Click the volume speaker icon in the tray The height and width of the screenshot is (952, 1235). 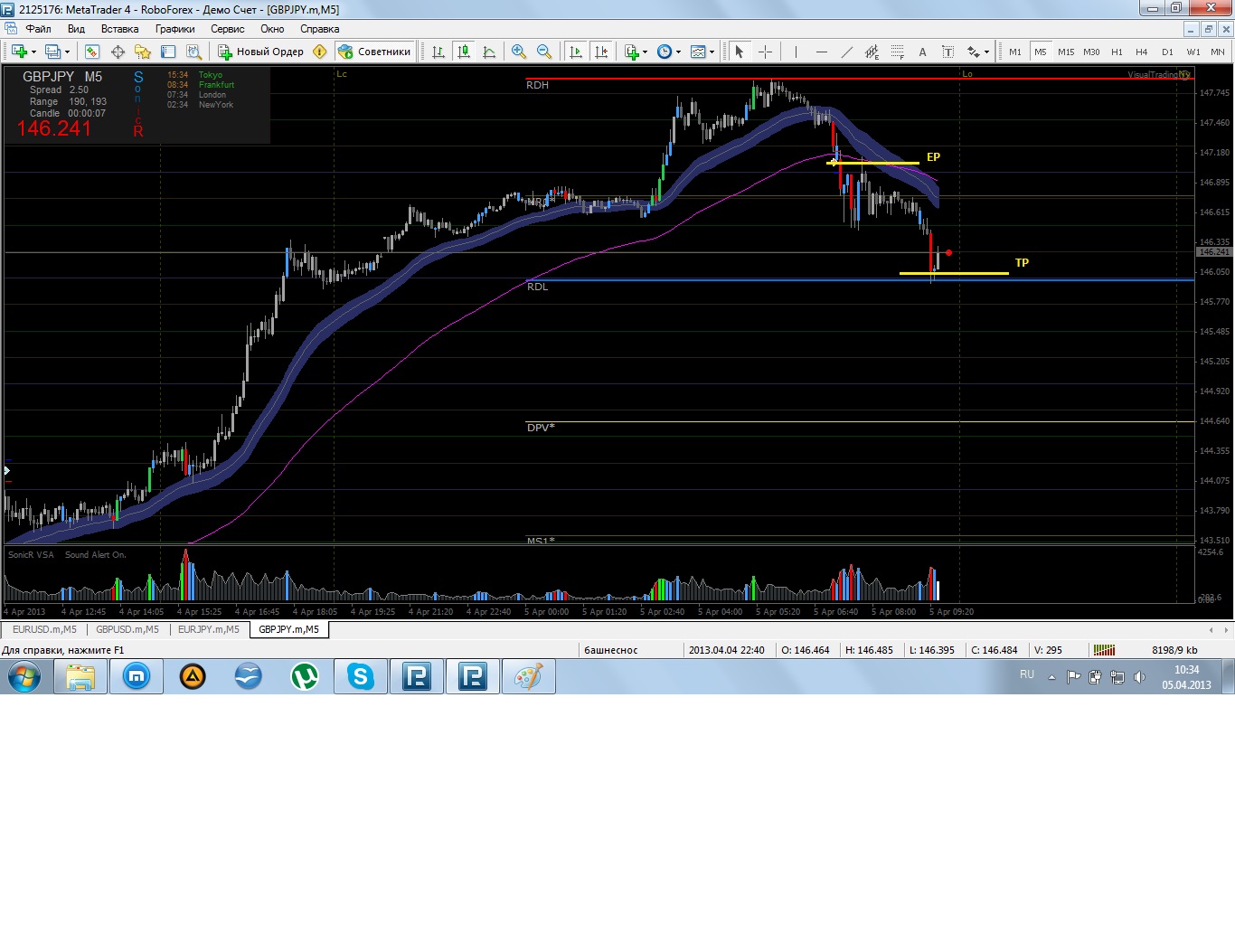tap(1139, 676)
